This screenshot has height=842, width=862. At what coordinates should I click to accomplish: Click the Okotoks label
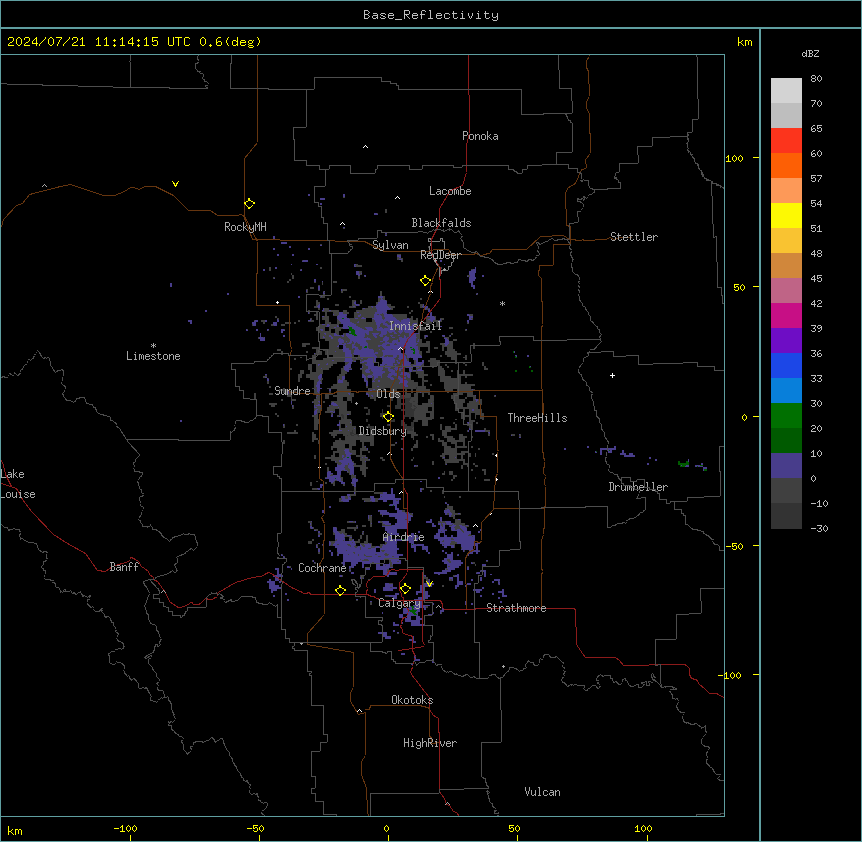pyautogui.click(x=412, y=700)
